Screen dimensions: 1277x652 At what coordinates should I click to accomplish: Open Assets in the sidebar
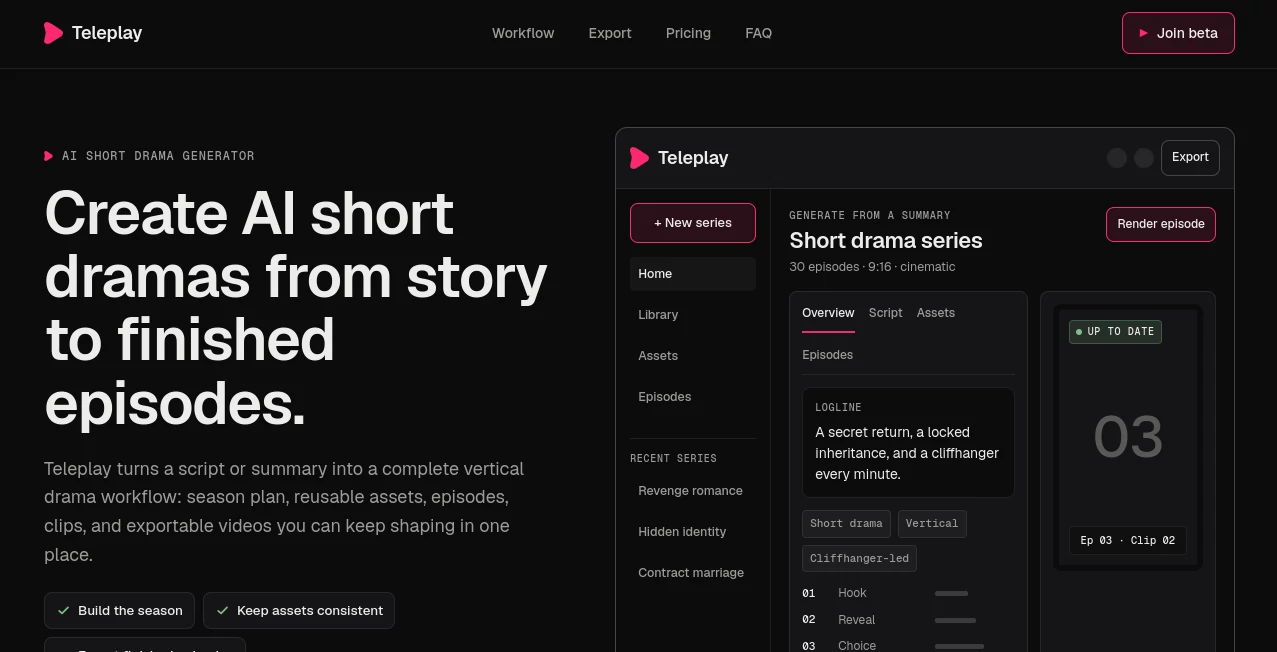point(693,356)
